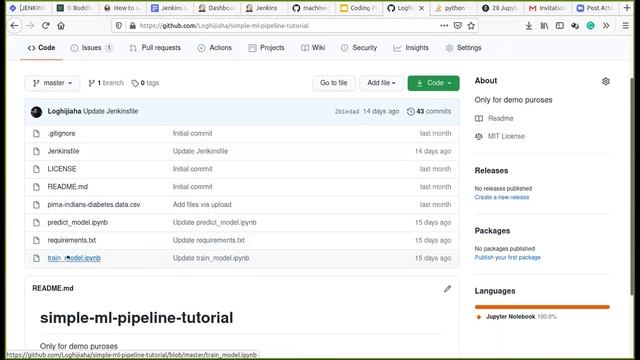The width and height of the screenshot is (640, 360).
Task: Click the Loghijiaha avatar in commit row
Action: pyautogui.click(x=36, y=111)
